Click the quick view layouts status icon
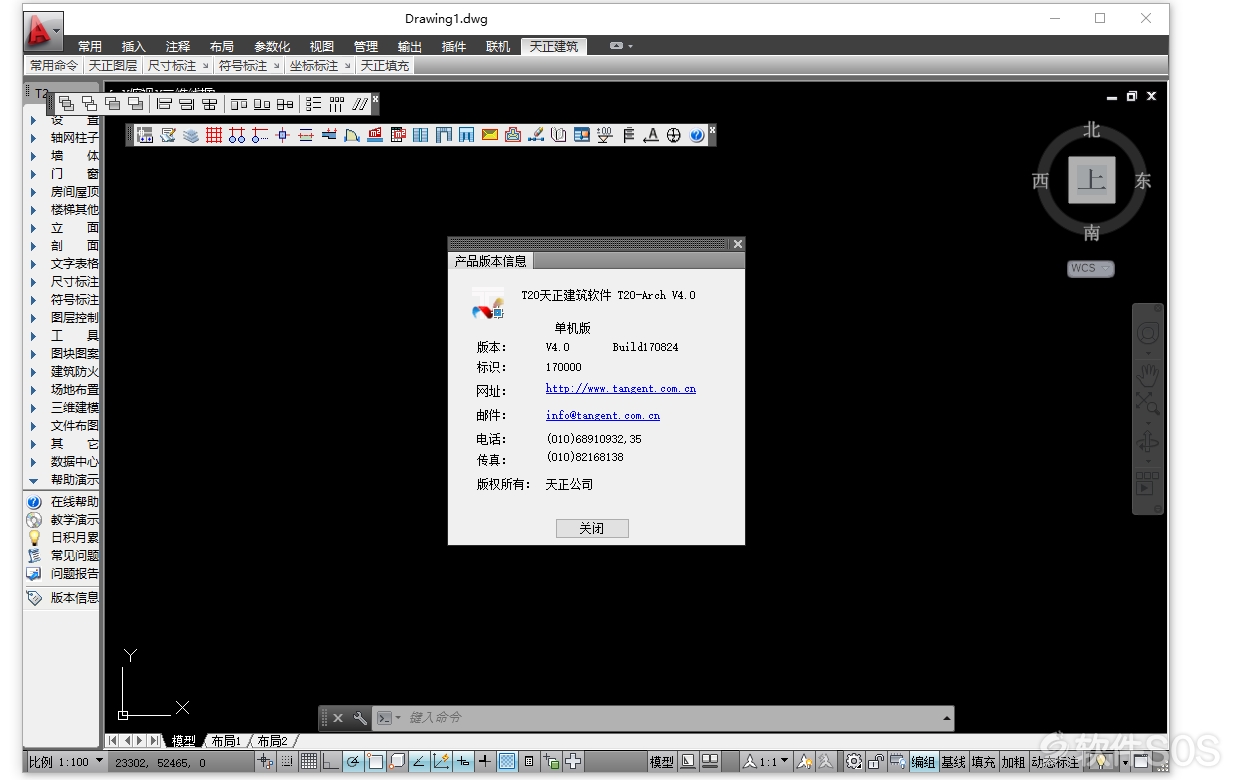 710,762
